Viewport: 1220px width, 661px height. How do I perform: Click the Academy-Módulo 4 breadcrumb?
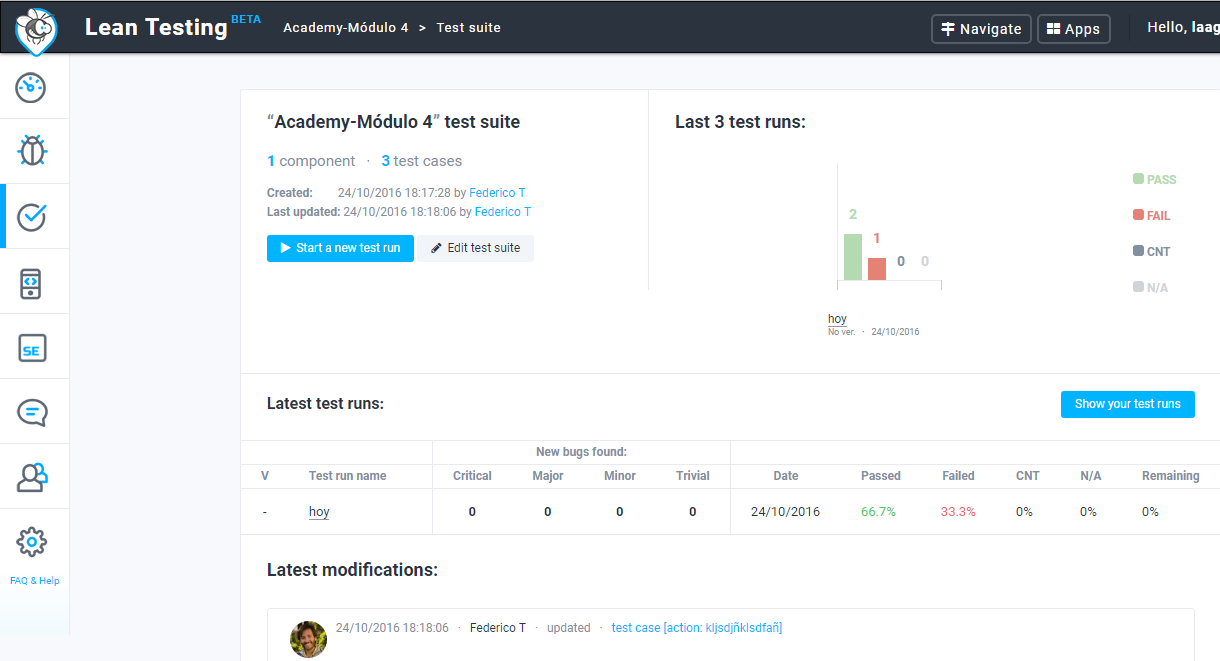tap(345, 28)
